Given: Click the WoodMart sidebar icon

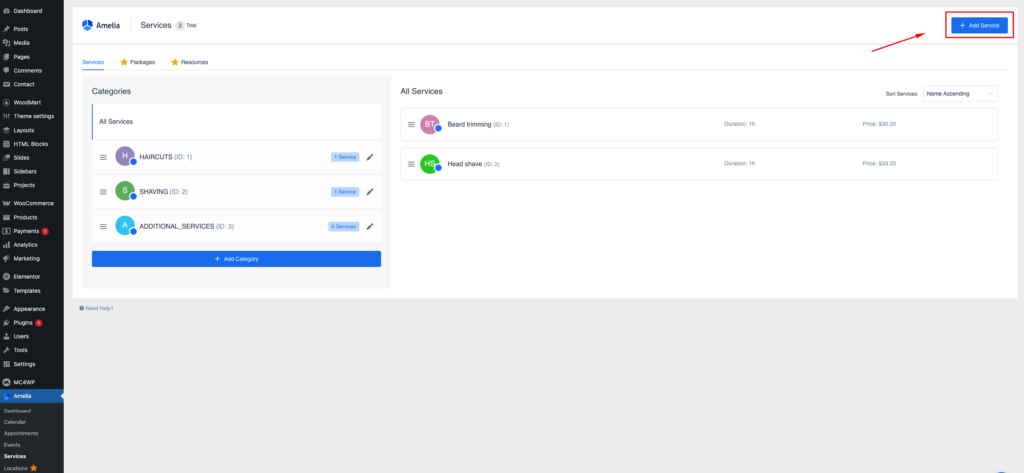Looking at the screenshot, I should click(x=7, y=102).
